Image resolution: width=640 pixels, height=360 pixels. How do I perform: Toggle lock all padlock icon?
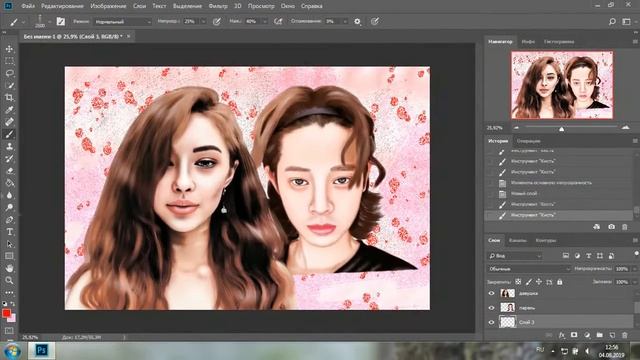560,282
